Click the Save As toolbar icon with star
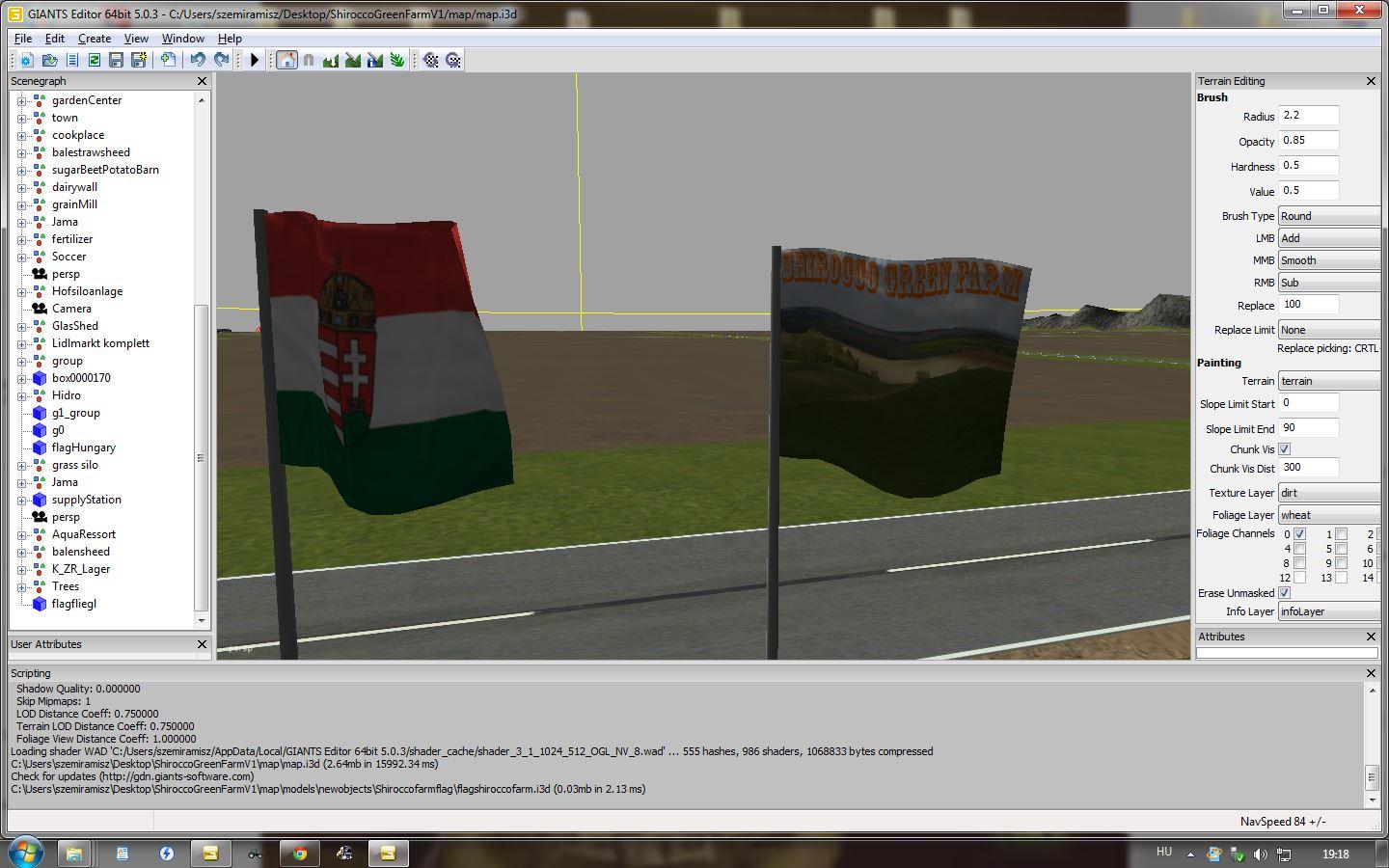Viewport: 1389px width, 868px height. click(x=139, y=60)
